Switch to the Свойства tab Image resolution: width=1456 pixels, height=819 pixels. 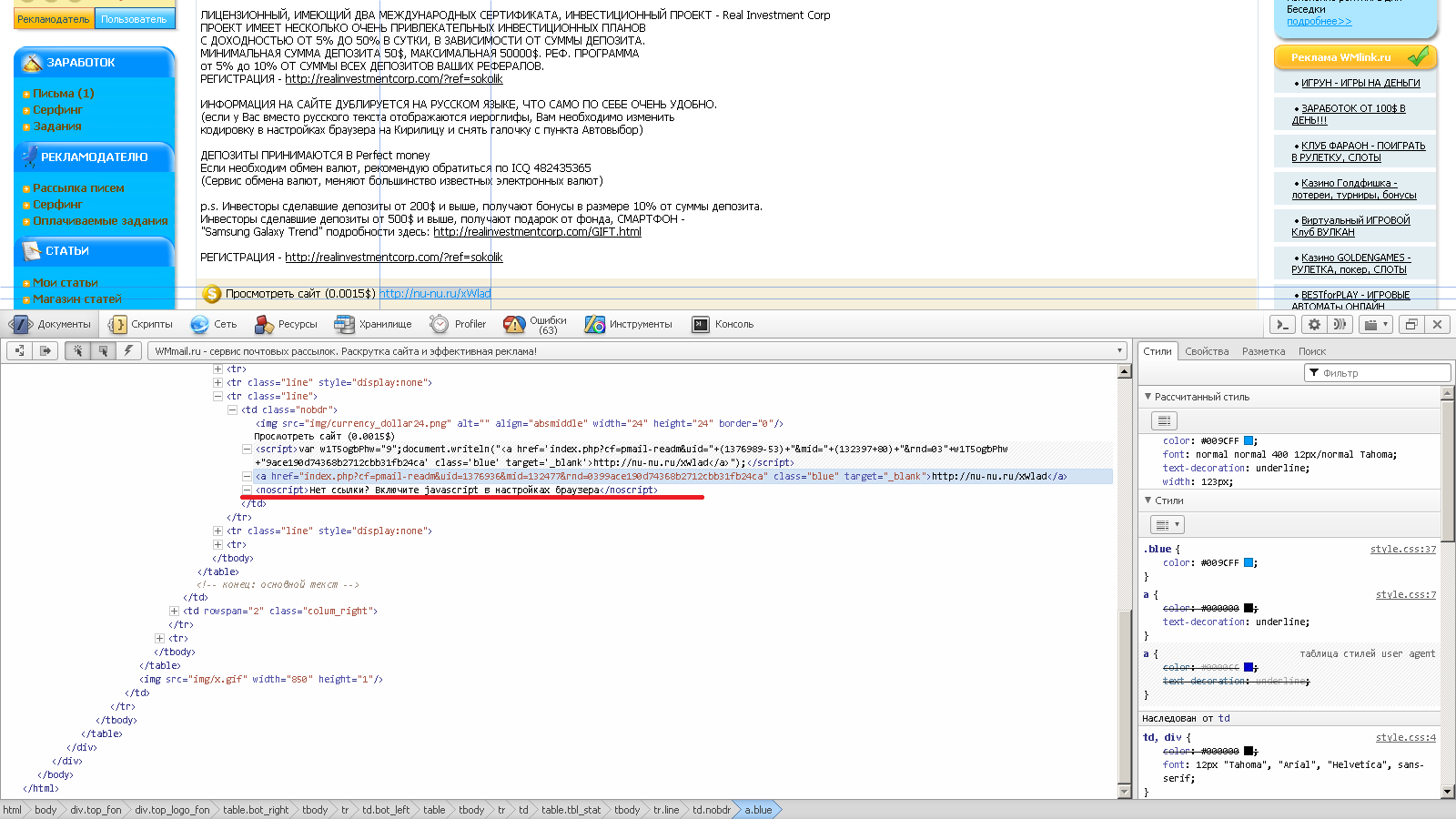1207,351
